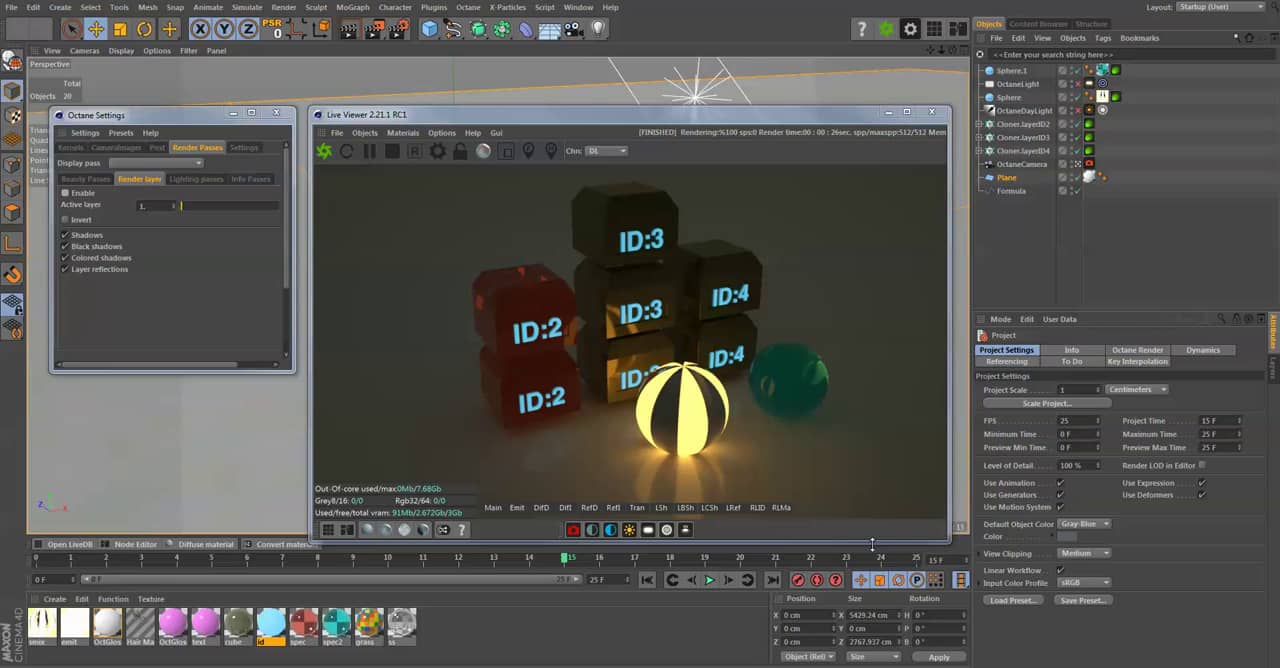This screenshot has width=1280, height=668.
Task: Click timeline frame 15 marker
Action: click(565, 558)
